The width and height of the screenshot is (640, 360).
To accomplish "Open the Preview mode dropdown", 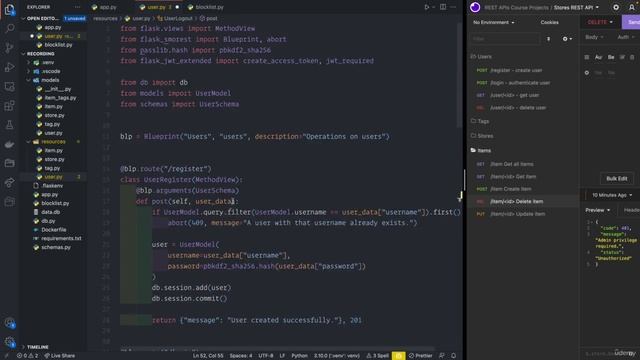I will coord(598,210).
